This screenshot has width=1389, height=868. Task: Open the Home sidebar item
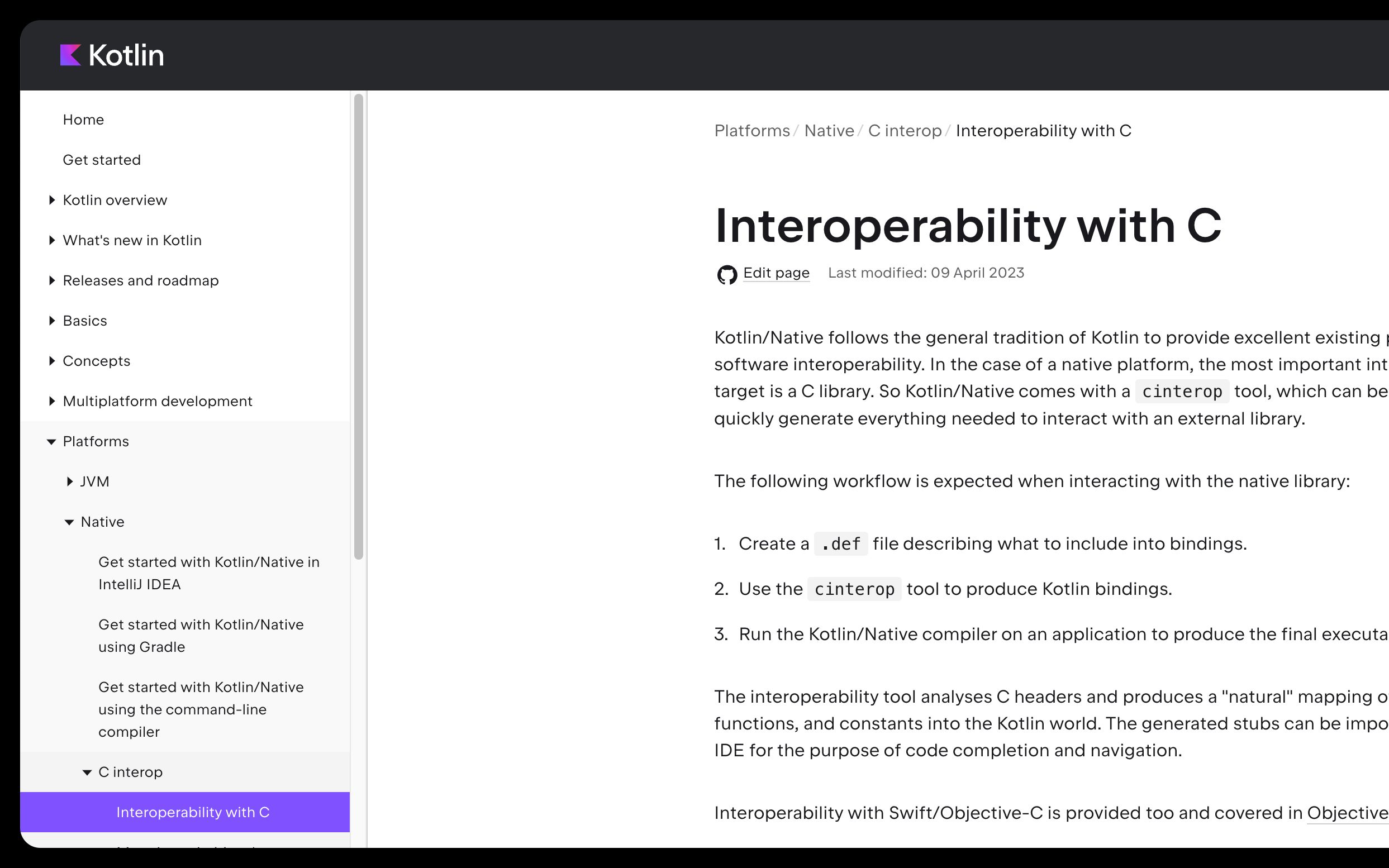coord(83,120)
